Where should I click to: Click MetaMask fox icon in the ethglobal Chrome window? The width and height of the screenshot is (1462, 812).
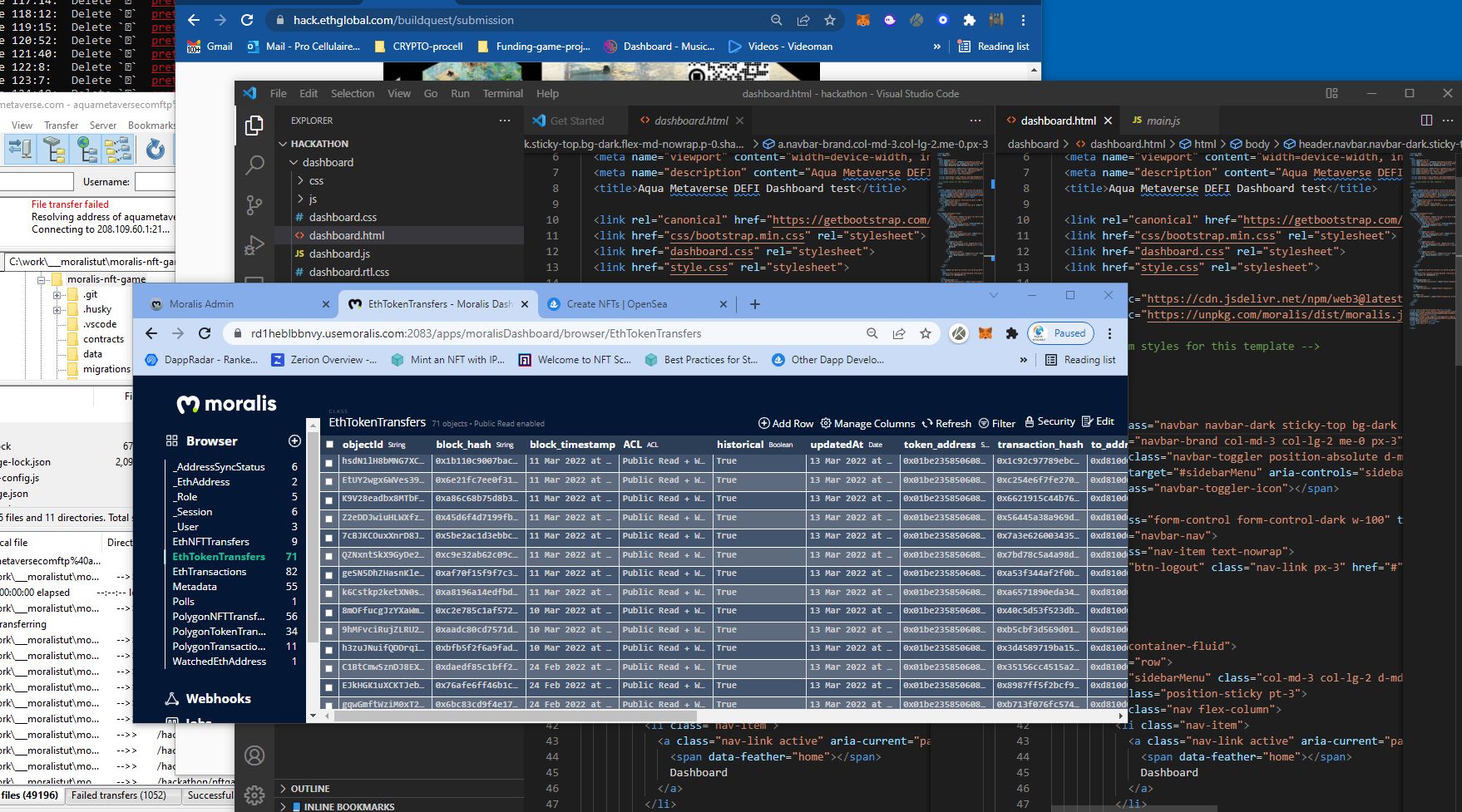pos(863,20)
